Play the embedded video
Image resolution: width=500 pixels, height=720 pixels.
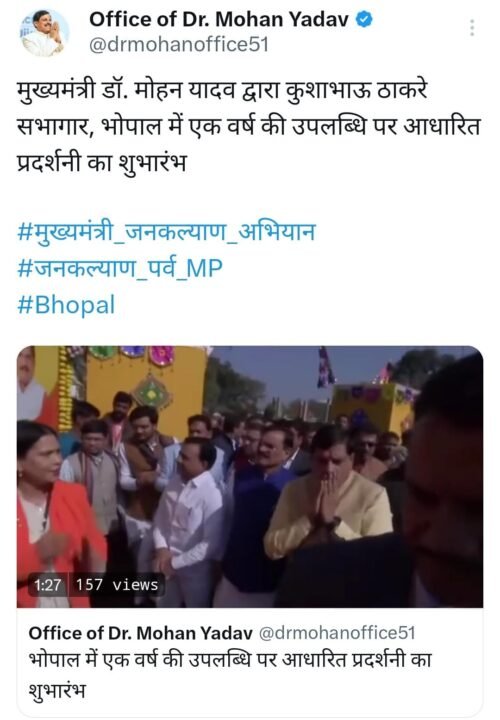(250, 477)
